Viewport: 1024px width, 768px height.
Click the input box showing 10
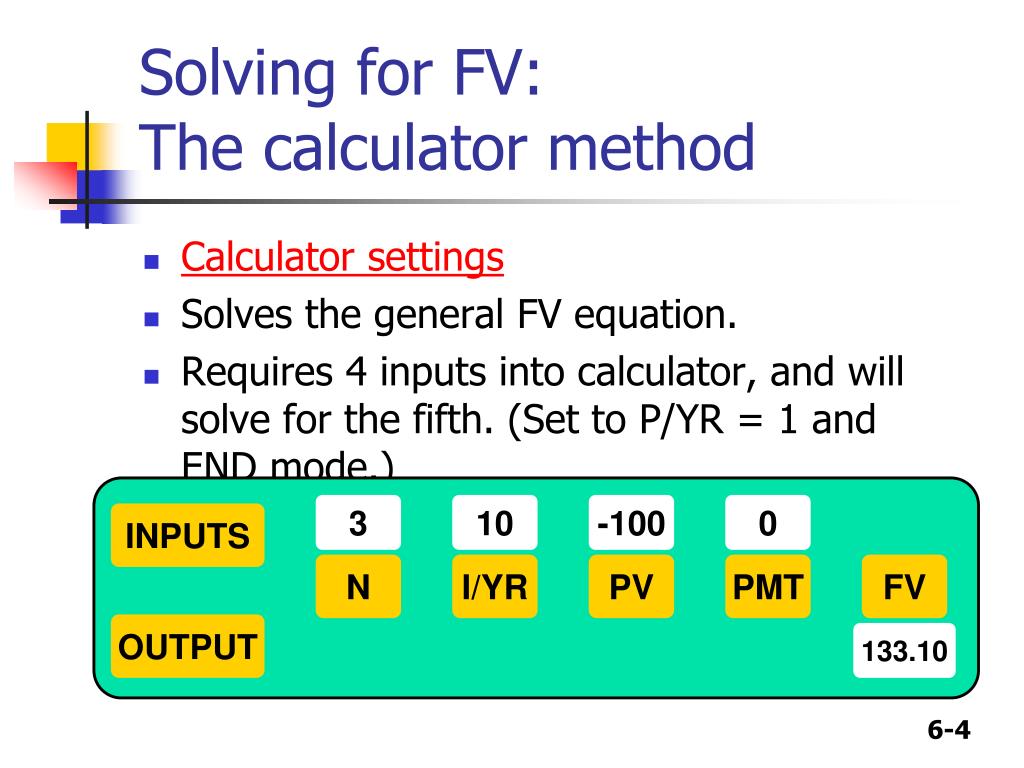coord(494,522)
